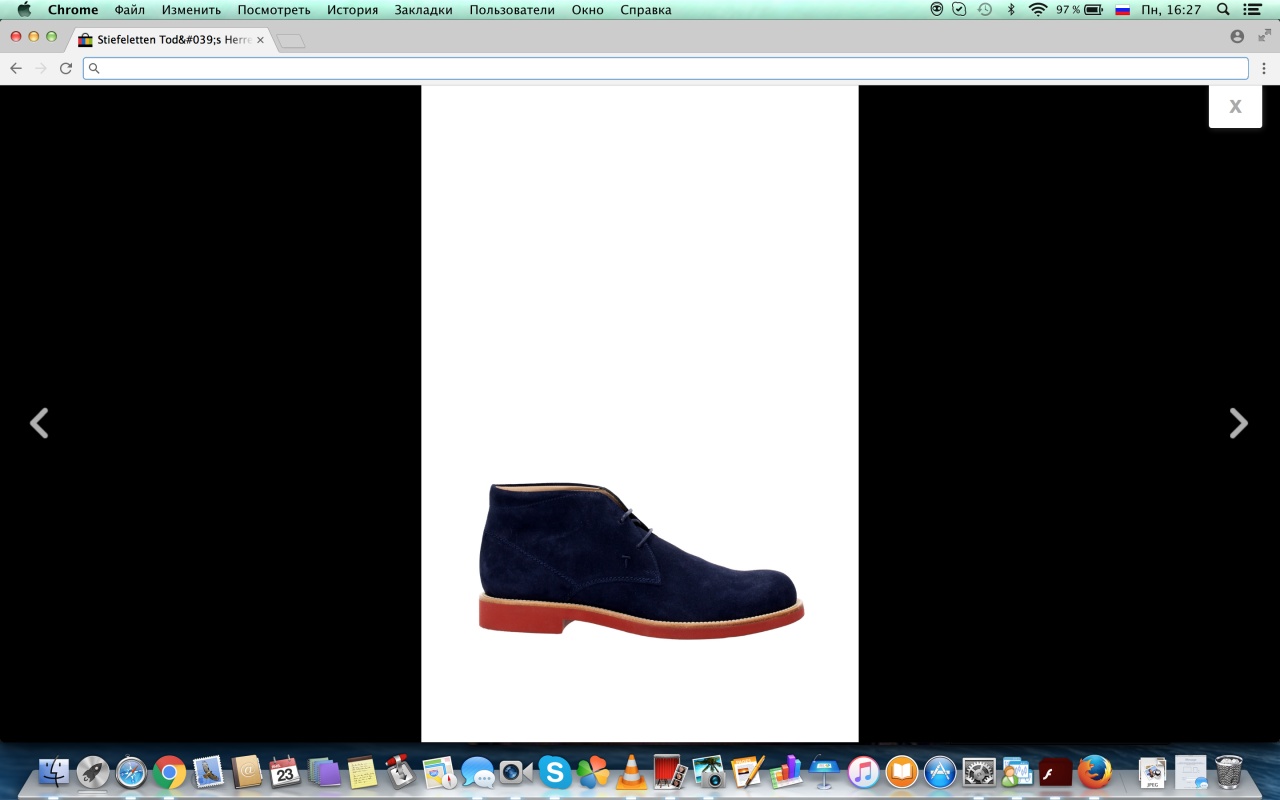Click the navy suede boot image
The height and width of the screenshot is (800, 1280).
coord(640,560)
